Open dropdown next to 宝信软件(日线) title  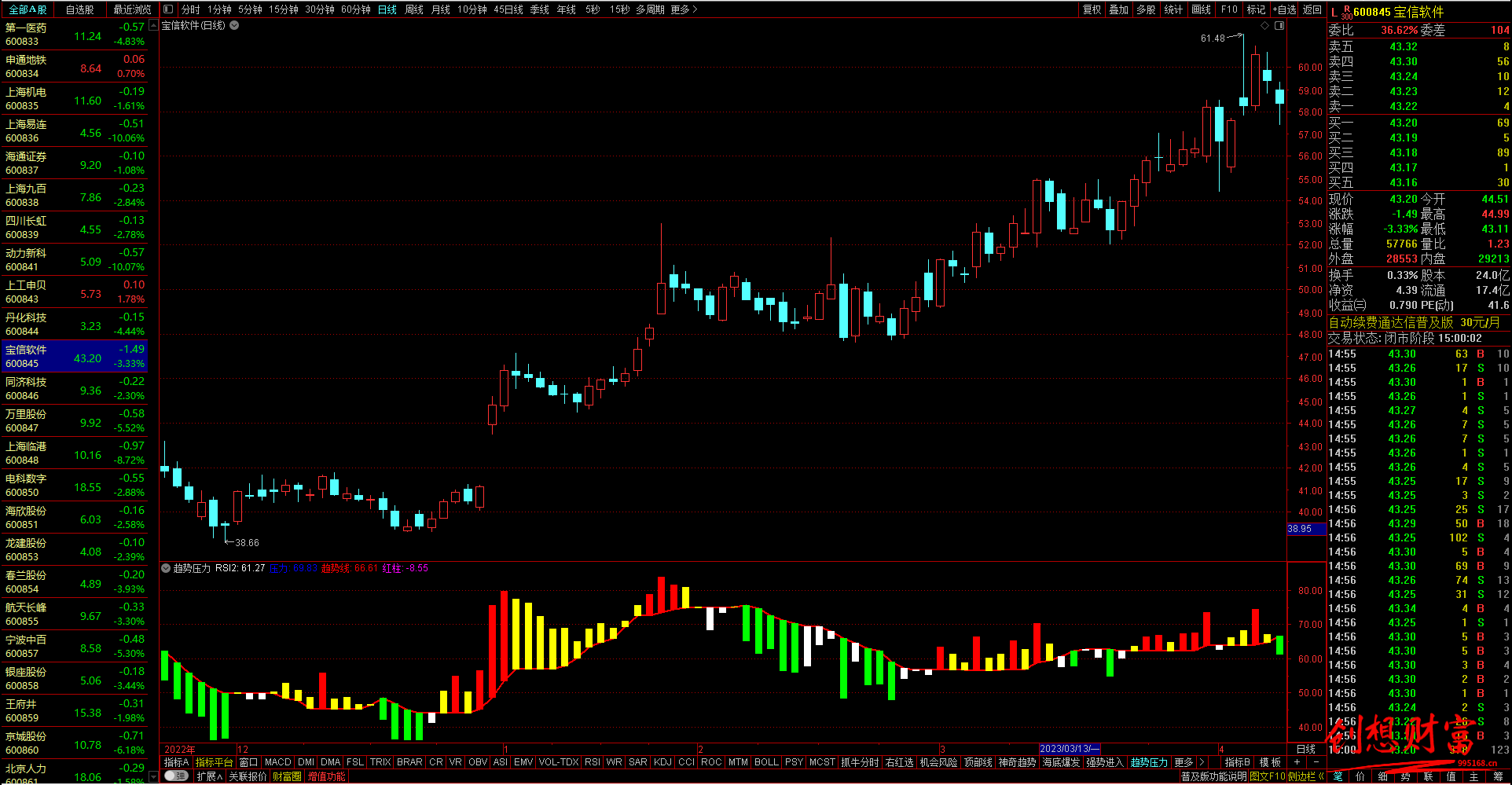coord(234,25)
